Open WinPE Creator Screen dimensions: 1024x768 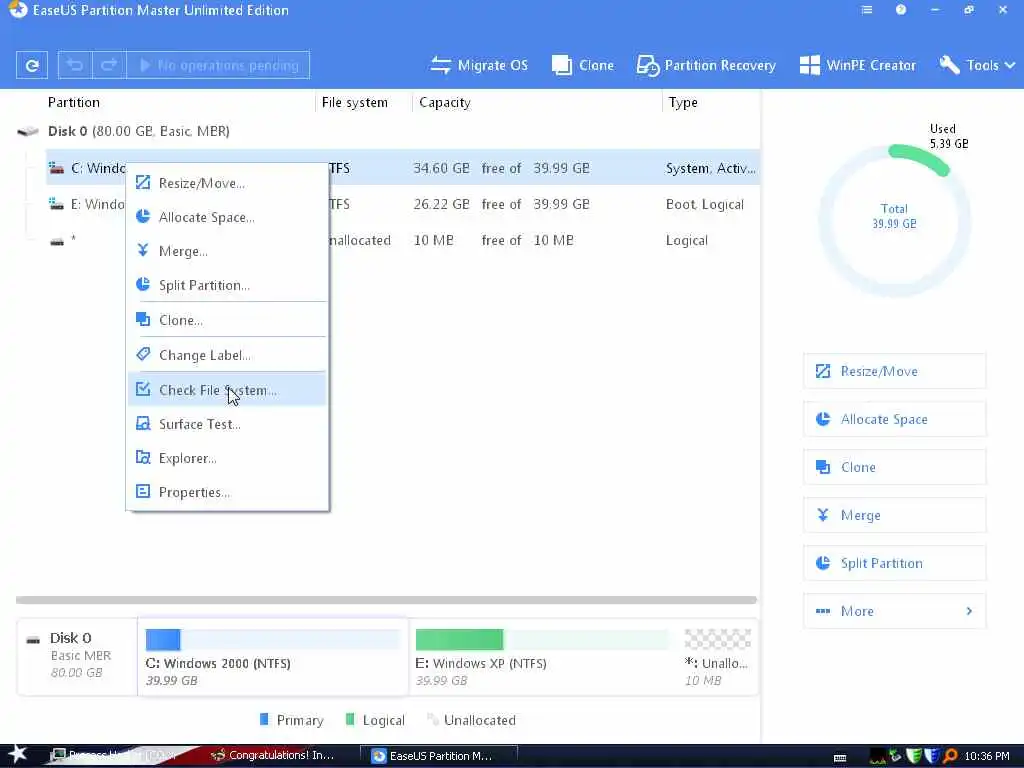857,65
